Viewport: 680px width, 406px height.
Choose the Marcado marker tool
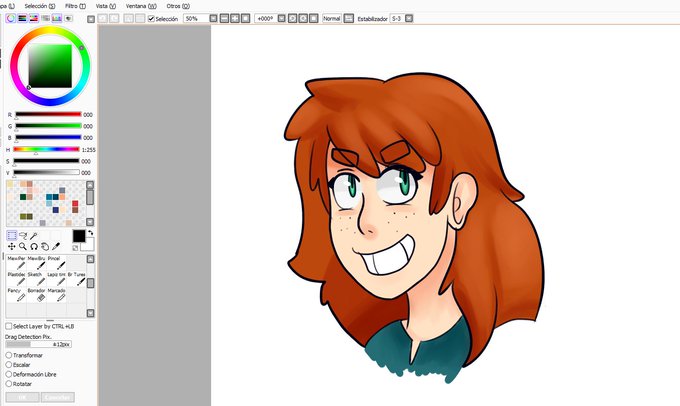click(56, 295)
